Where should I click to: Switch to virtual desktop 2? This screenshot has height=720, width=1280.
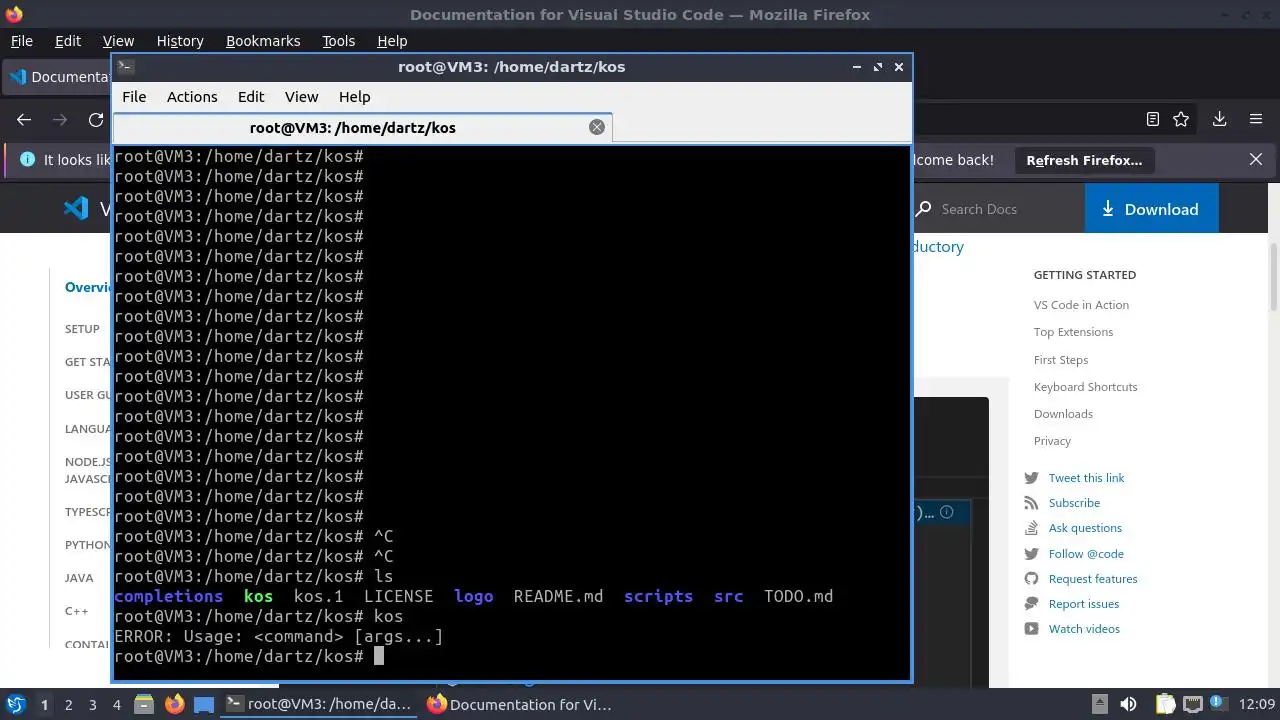point(68,704)
